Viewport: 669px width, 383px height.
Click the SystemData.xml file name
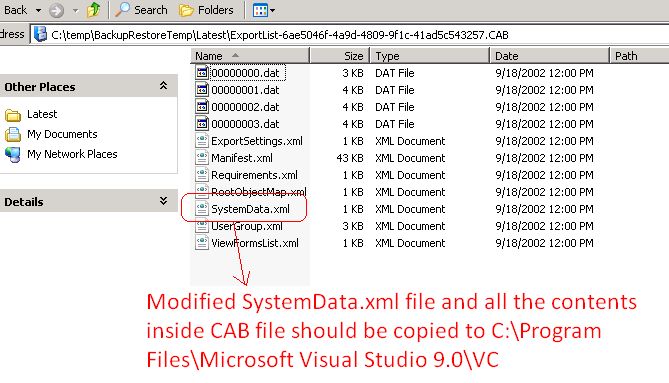pyautogui.click(x=250, y=209)
